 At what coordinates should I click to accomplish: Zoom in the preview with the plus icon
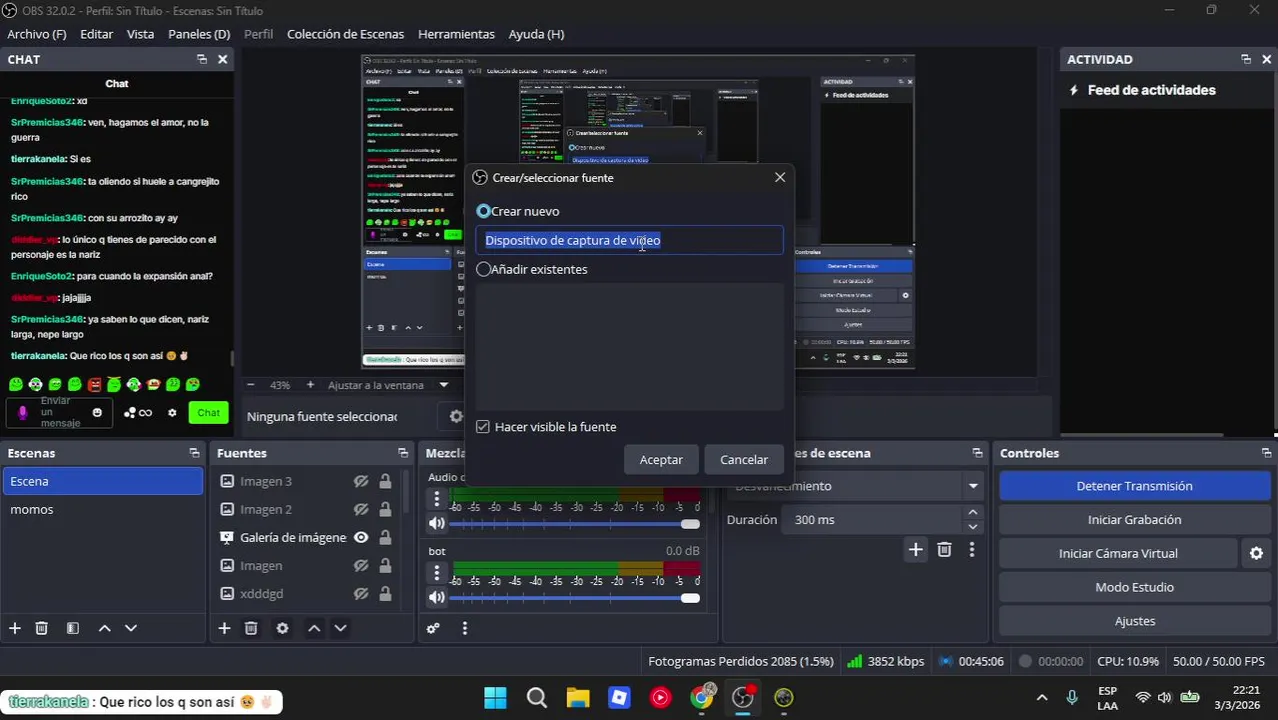click(310, 384)
